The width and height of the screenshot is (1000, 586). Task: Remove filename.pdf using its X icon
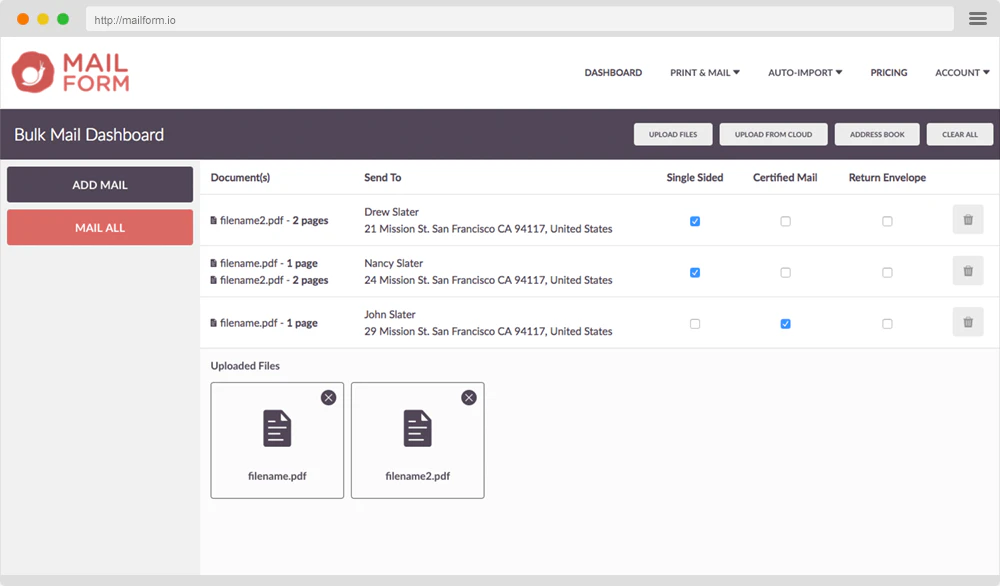click(x=328, y=397)
